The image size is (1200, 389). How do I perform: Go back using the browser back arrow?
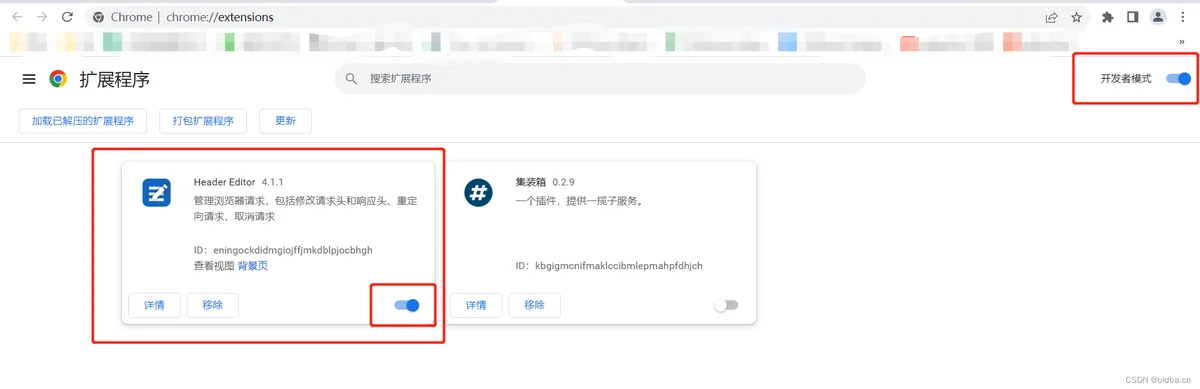(x=18, y=17)
